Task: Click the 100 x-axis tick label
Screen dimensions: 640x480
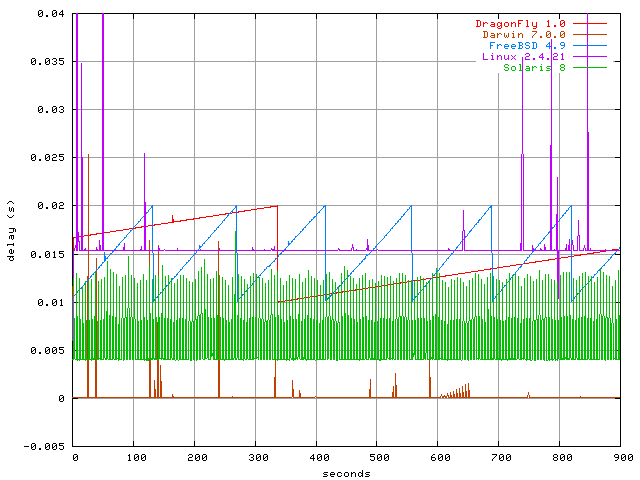Action: point(134,457)
